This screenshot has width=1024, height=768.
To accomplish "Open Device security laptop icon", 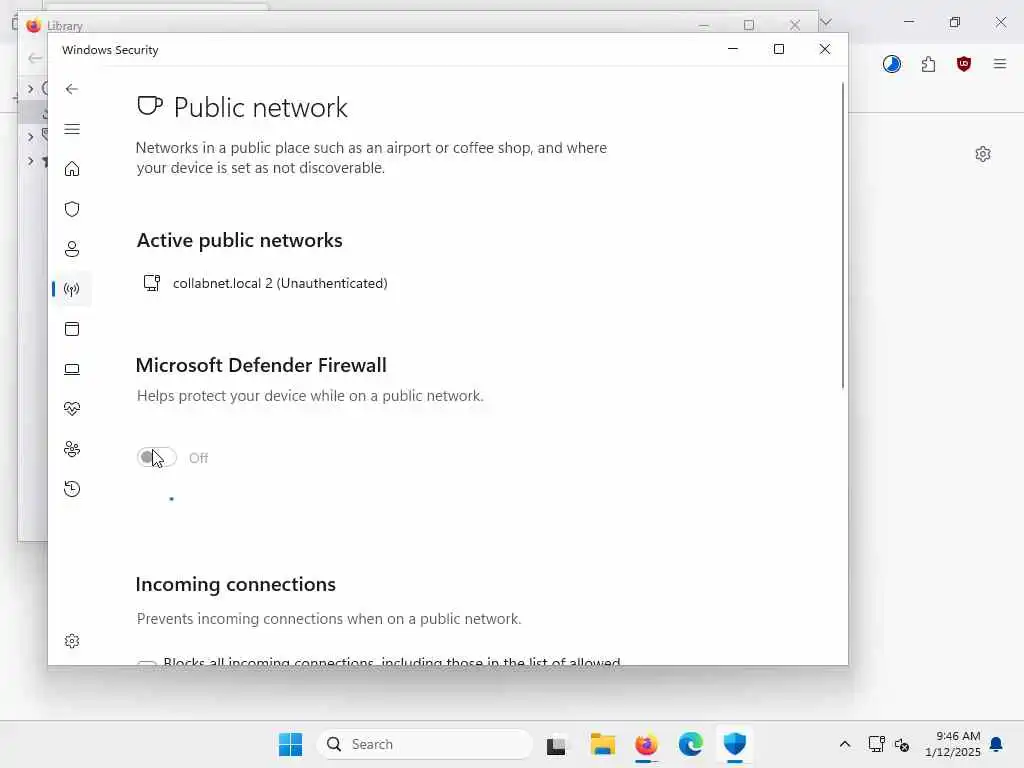I will point(72,369).
